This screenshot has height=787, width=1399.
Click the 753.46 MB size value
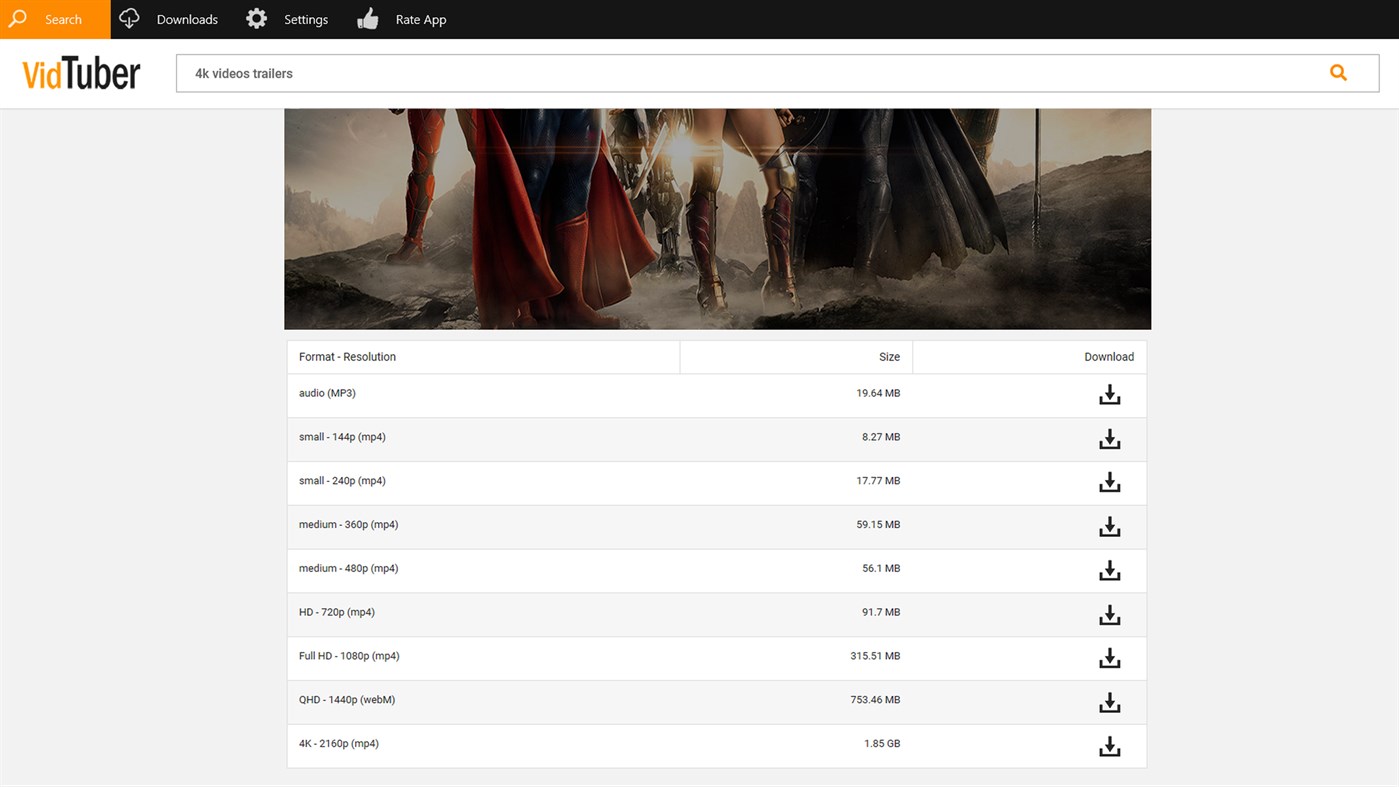click(875, 700)
